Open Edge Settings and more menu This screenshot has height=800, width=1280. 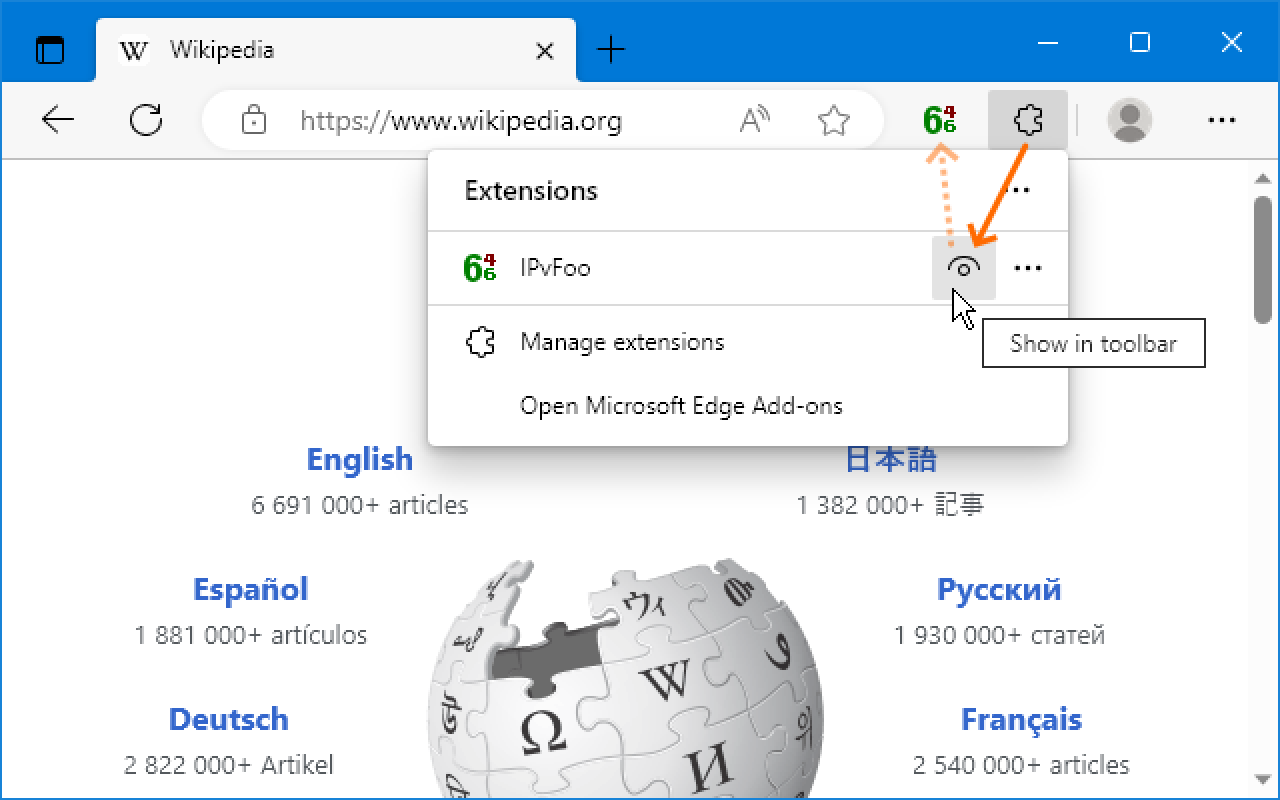(x=1222, y=121)
